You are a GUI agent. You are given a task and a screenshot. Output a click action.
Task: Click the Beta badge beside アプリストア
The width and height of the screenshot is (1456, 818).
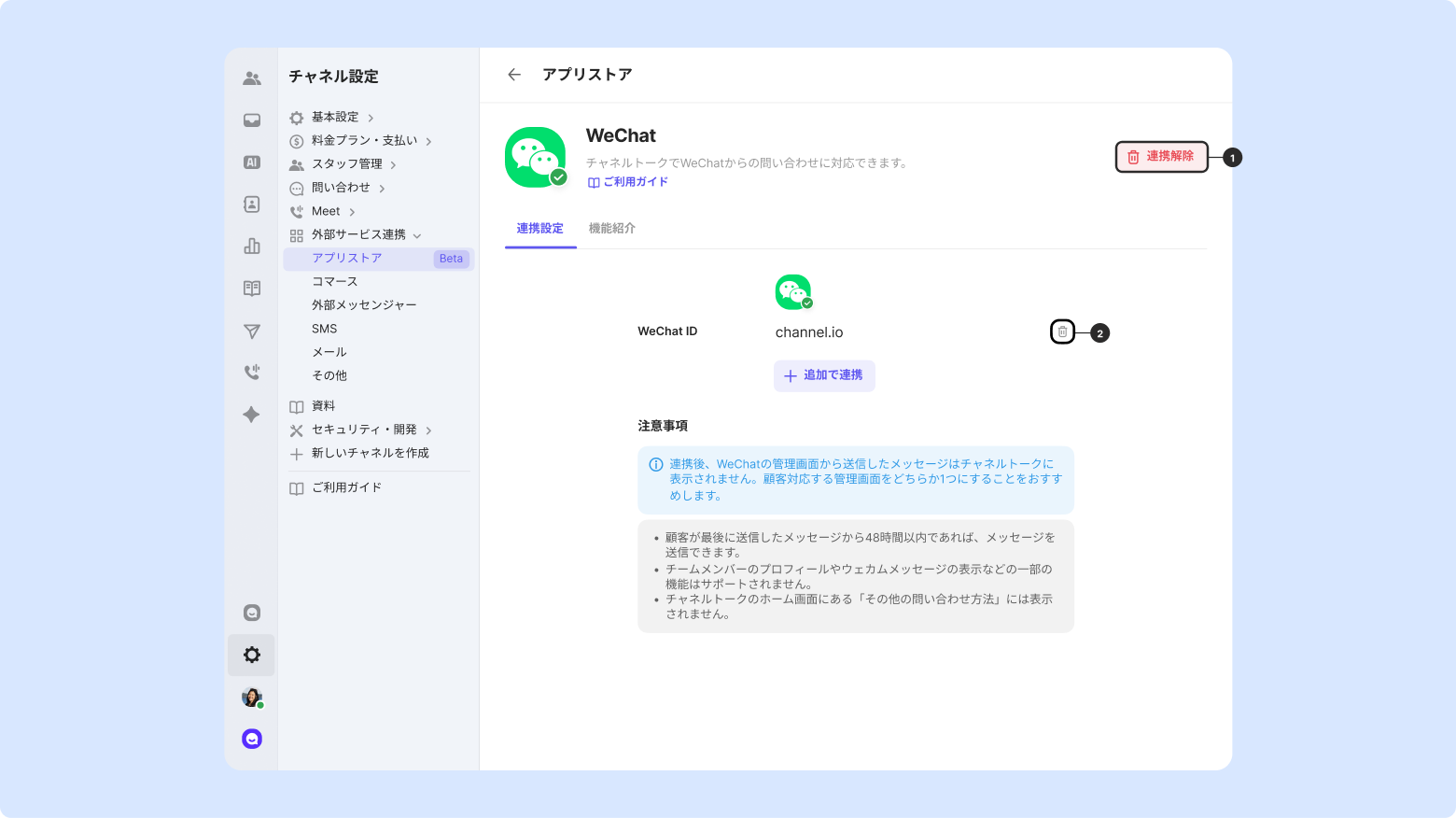(451, 259)
